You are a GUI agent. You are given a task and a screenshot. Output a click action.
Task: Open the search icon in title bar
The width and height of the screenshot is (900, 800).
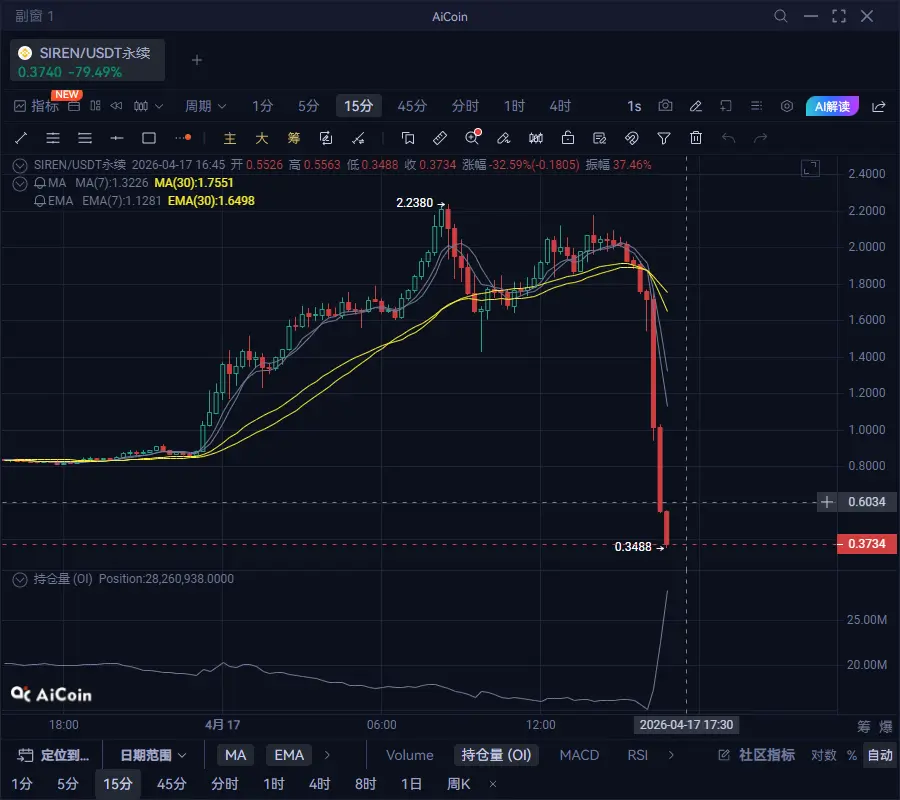coord(781,16)
